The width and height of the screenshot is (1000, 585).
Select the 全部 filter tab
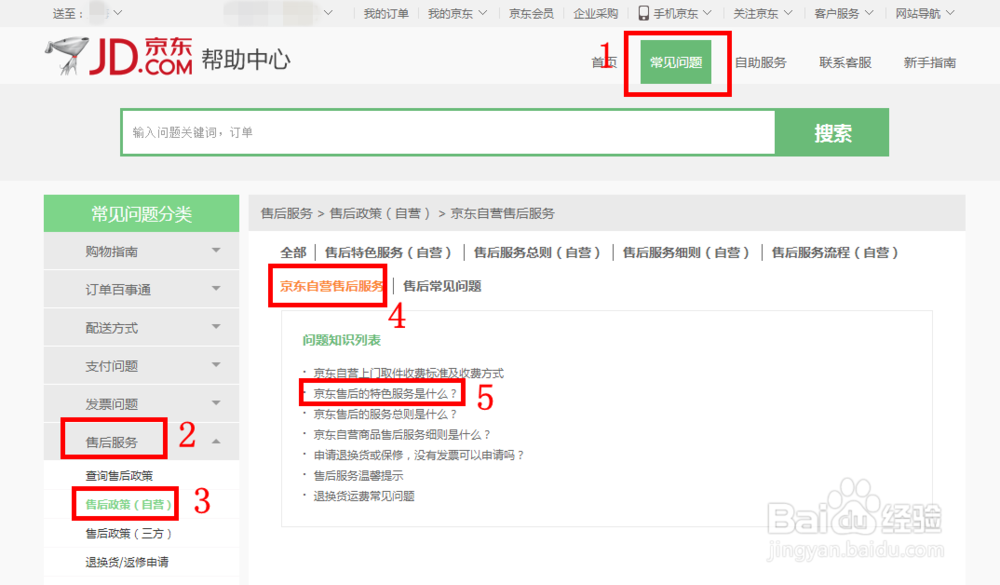click(x=293, y=253)
